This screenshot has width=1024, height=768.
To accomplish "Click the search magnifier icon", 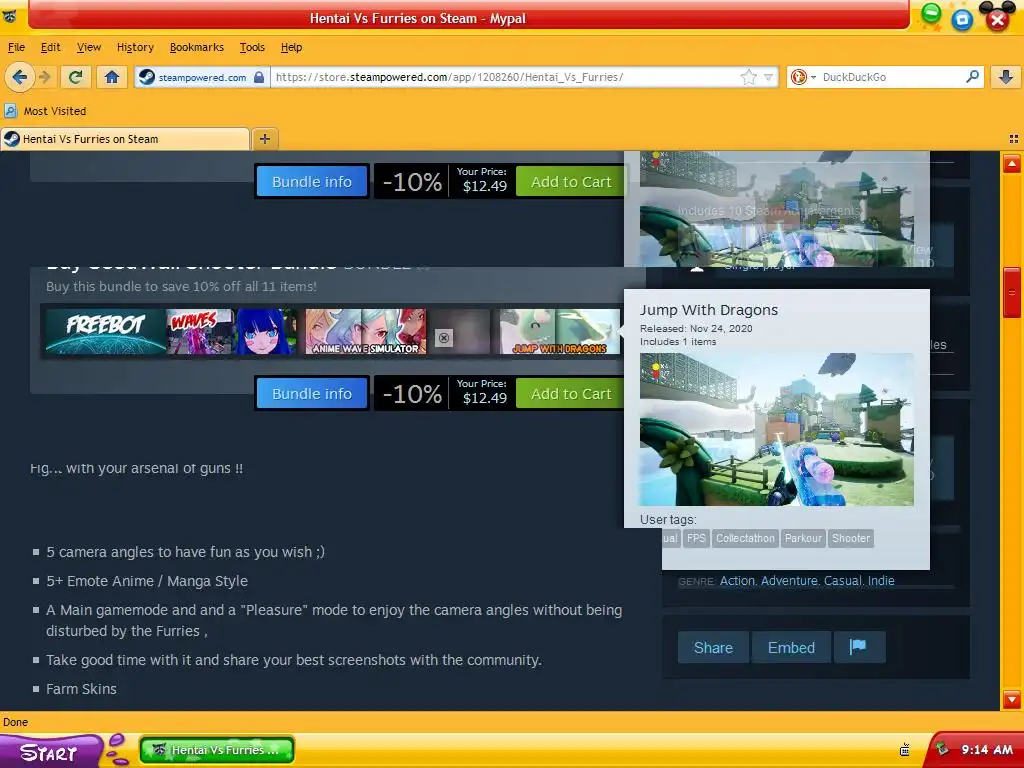I will pos(972,76).
